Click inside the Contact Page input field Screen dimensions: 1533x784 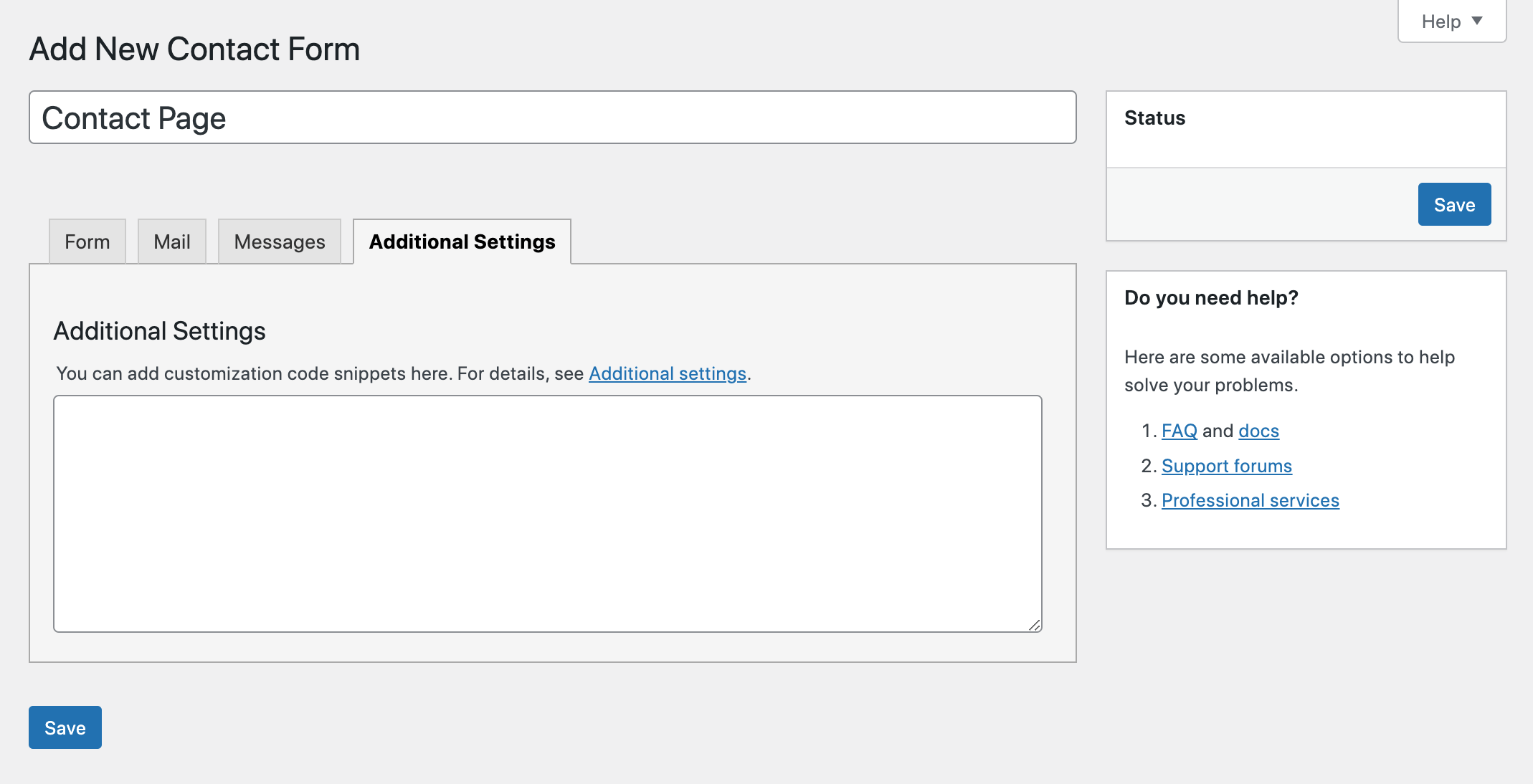coord(553,118)
